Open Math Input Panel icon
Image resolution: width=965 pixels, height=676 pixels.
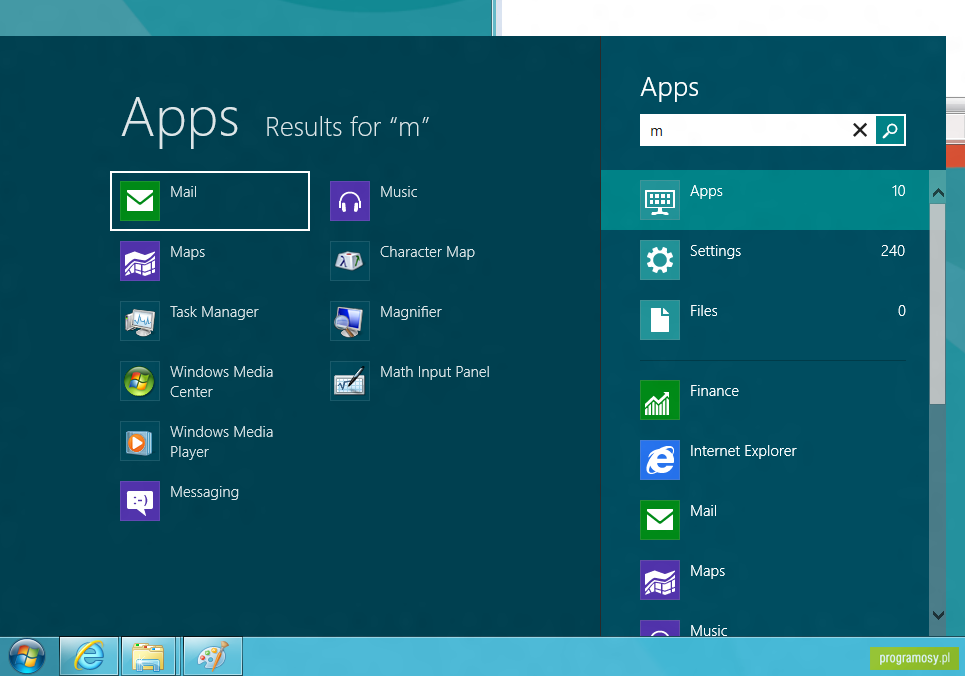pyautogui.click(x=350, y=381)
